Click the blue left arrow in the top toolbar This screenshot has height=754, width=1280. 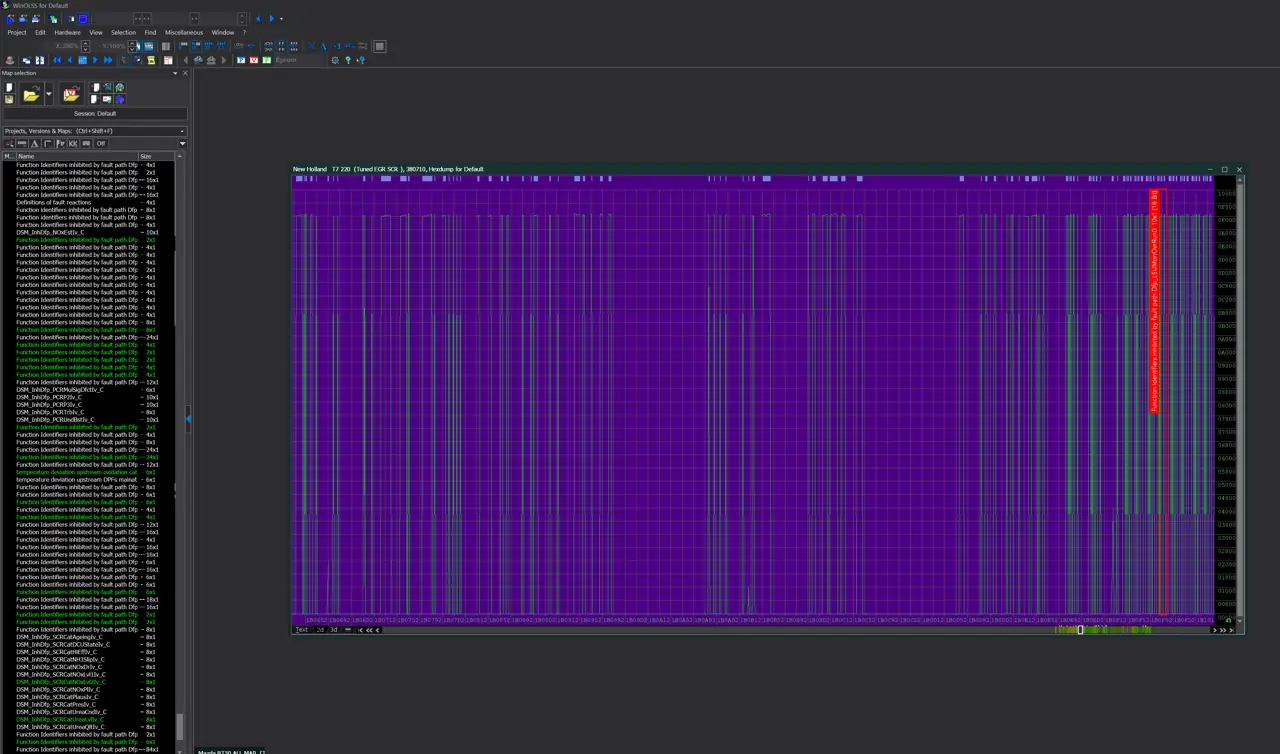coord(258,18)
